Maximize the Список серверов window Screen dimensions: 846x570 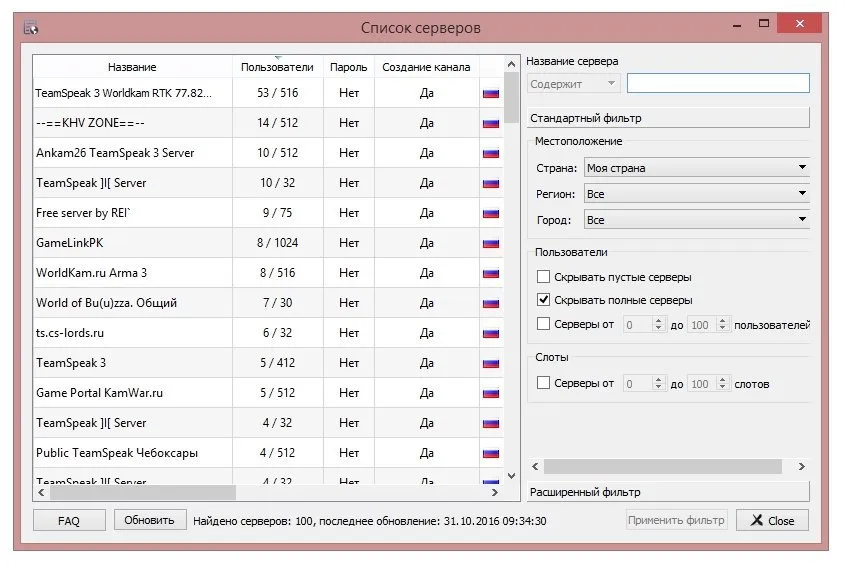pyautogui.click(x=763, y=23)
